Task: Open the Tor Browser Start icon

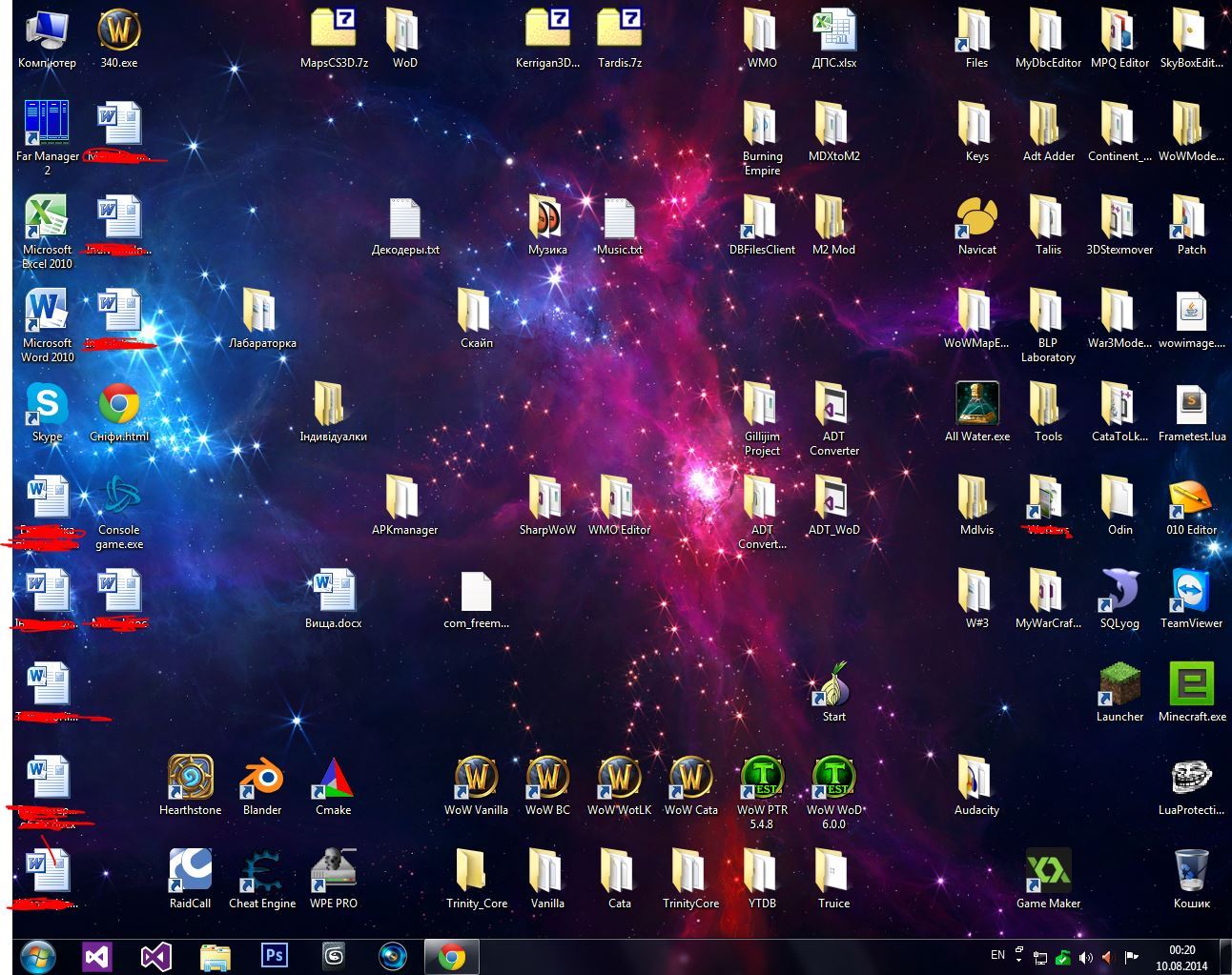Action: [x=833, y=685]
